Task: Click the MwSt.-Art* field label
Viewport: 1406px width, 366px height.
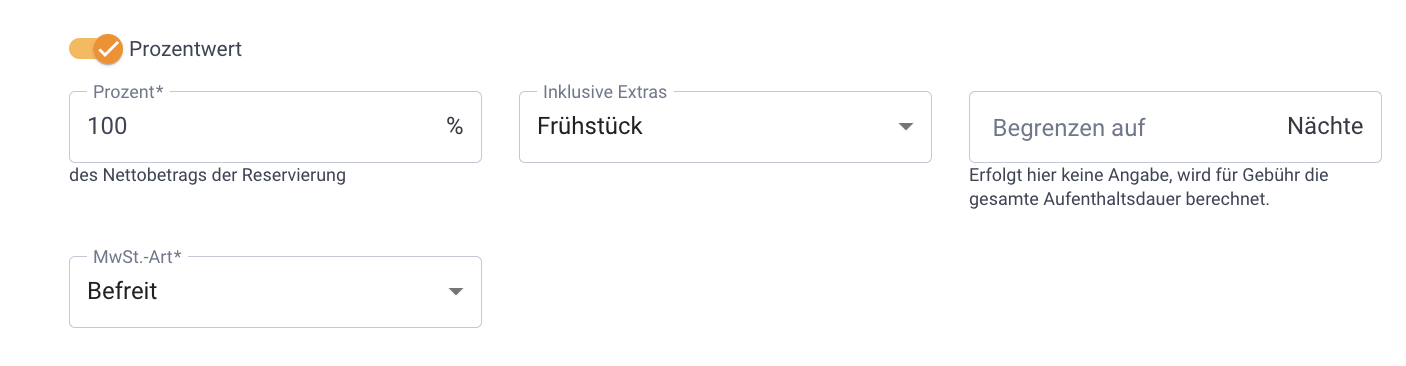Action: pyautogui.click(x=137, y=257)
